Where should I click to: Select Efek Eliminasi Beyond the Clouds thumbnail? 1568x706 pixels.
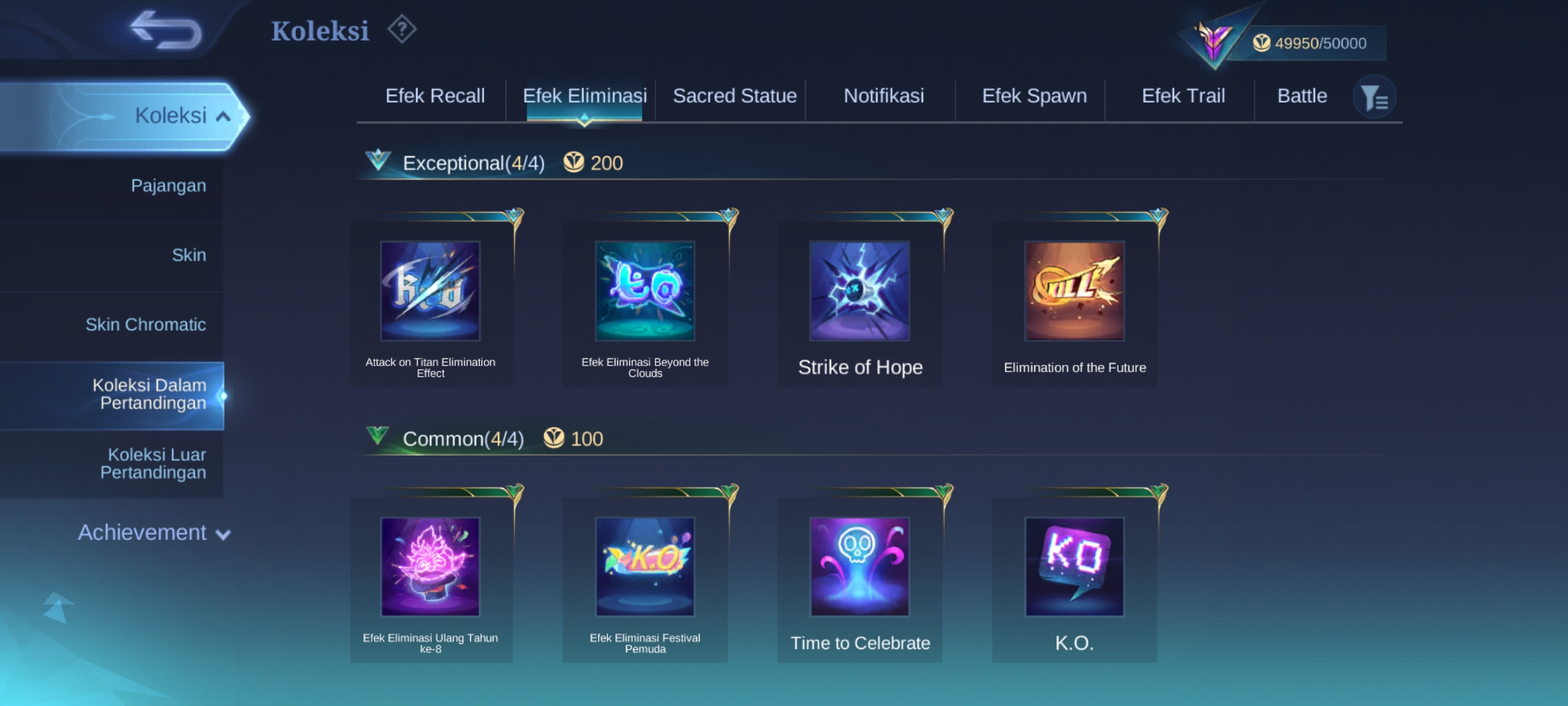point(645,291)
